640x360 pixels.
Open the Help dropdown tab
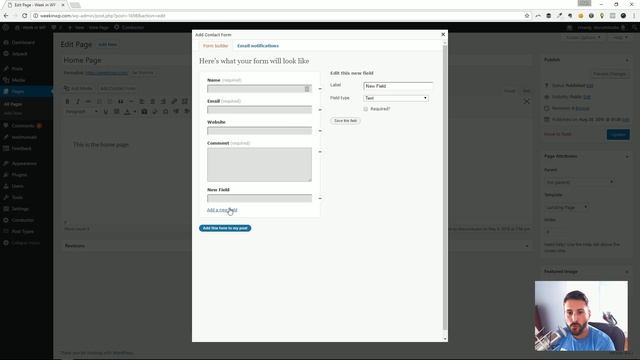point(620,38)
